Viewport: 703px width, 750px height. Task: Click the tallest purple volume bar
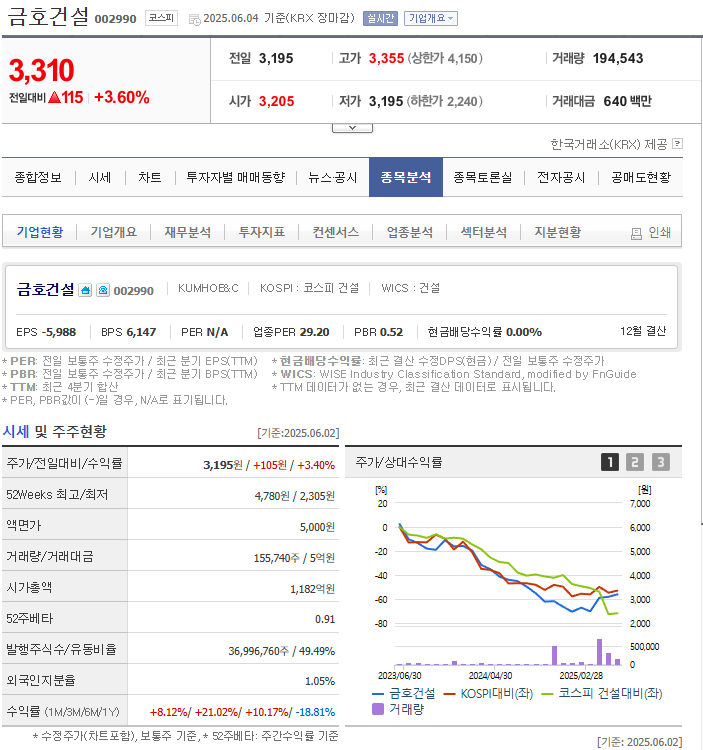[599, 652]
